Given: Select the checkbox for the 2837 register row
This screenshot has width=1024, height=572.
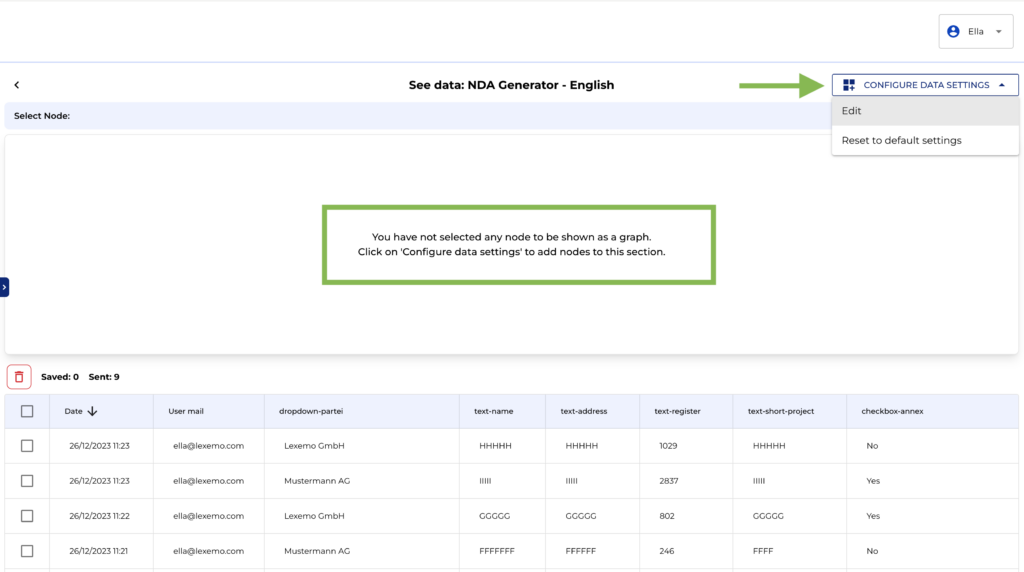Looking at the screenshot, I should (27, 481).
